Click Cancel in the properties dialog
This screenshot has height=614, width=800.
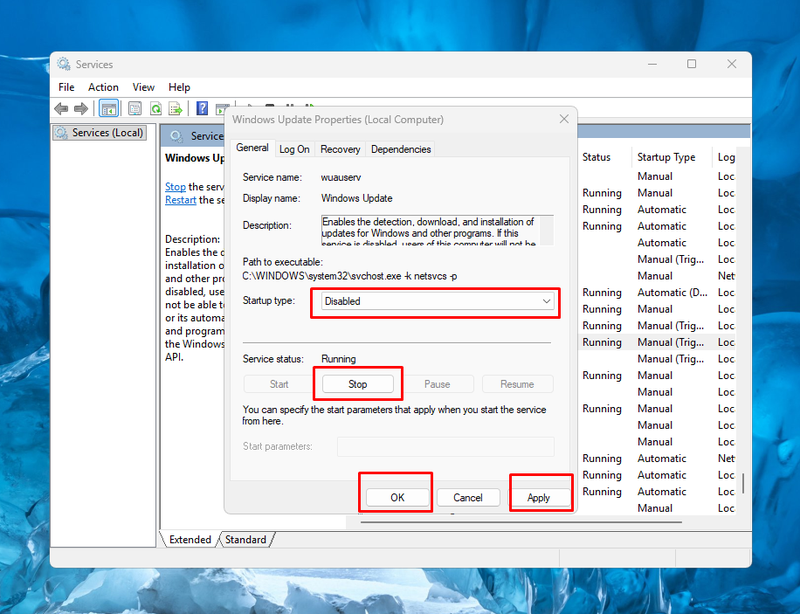pyautogui.click(x=468, y=497)
